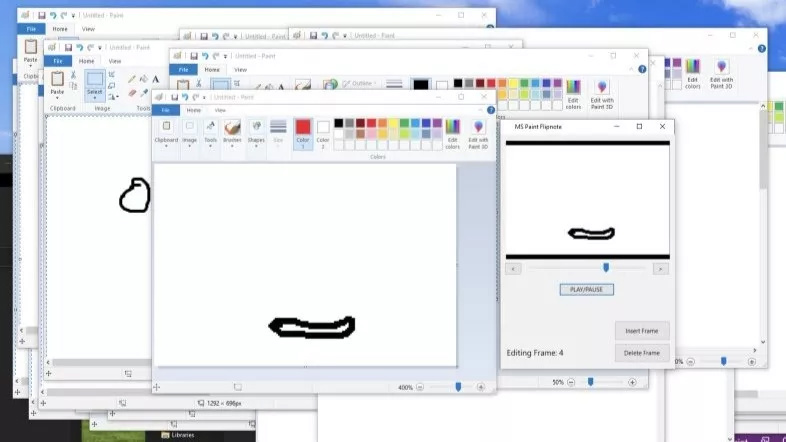
Task: Click Edit with Paint 3D in rightmost Paint window
Action: click(x=721, y=75)
